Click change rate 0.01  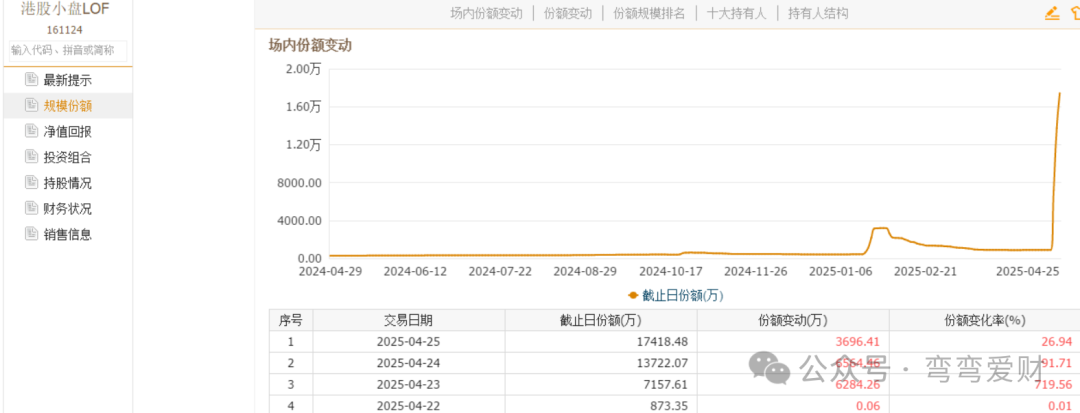(x=1061, y=406)
